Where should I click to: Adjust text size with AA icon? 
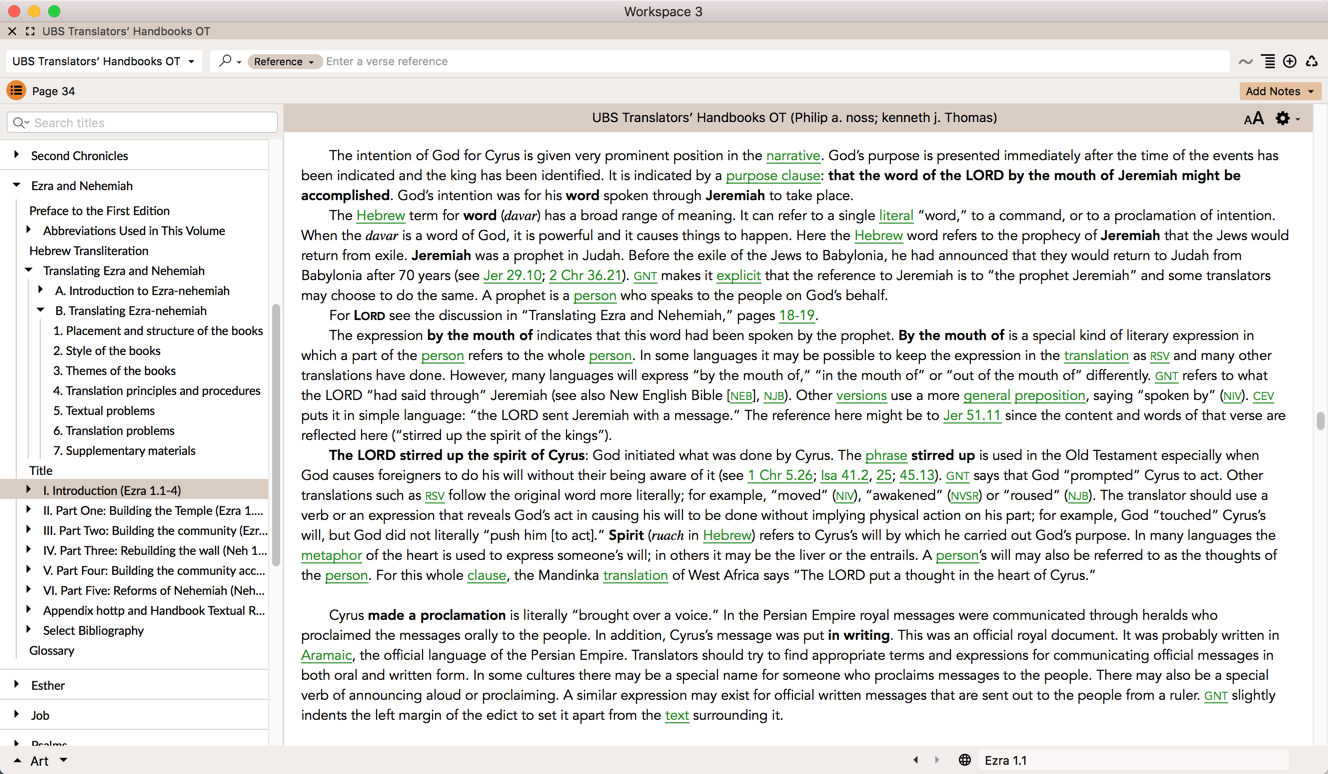click(x=1253, y=118)
